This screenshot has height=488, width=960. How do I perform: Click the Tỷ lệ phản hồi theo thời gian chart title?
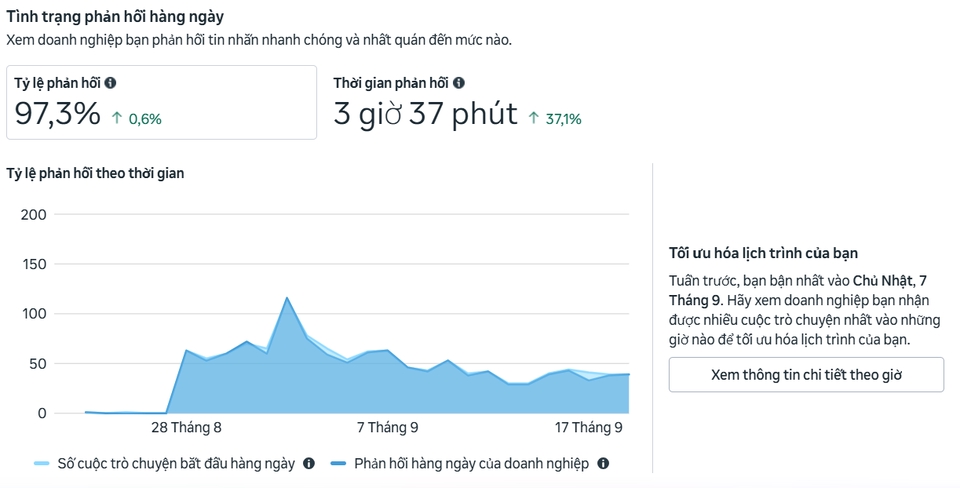point(95,173)
